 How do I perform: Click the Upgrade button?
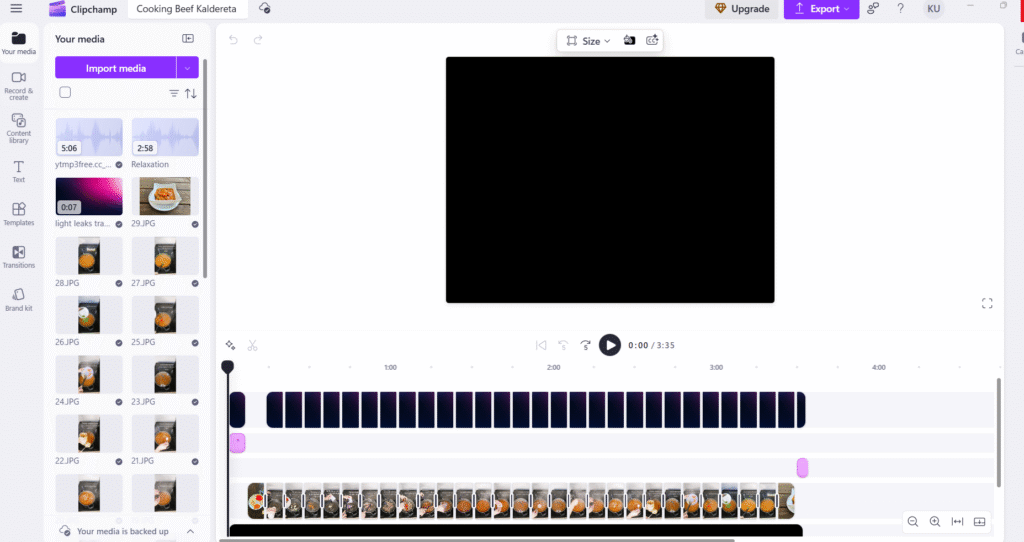[741, 9]
